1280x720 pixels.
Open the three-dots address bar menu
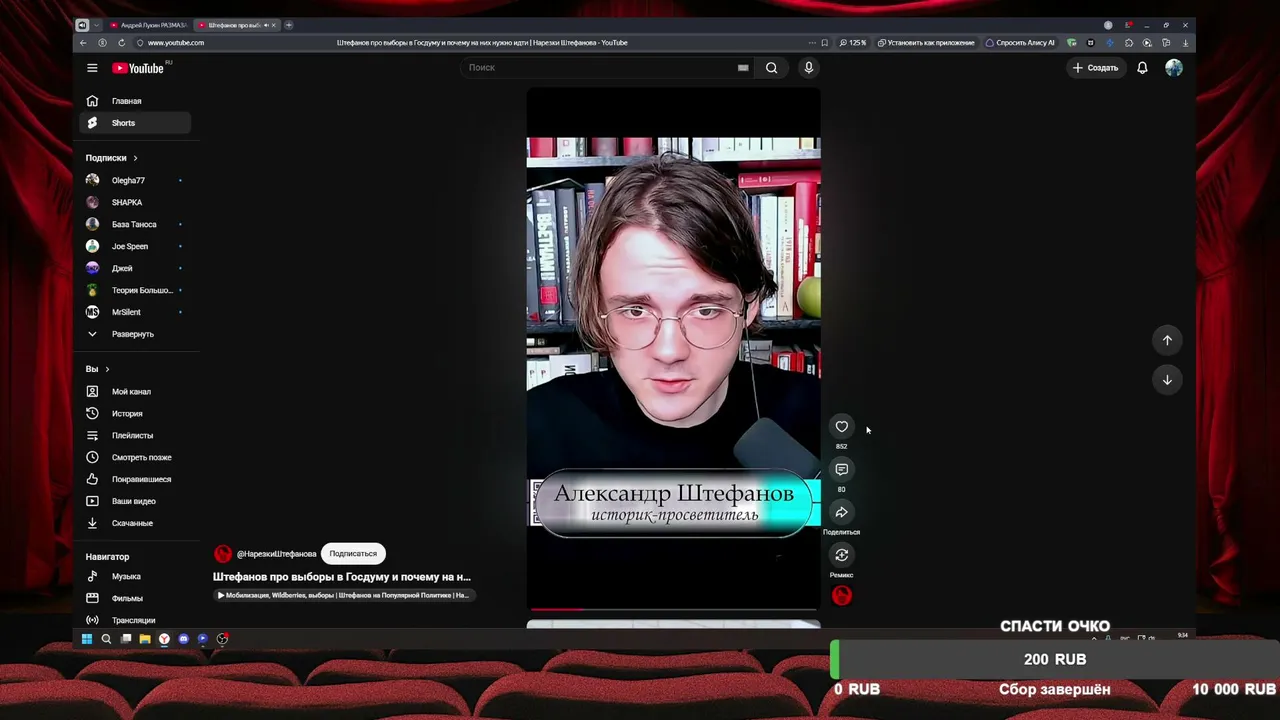(x=812, y=43)
